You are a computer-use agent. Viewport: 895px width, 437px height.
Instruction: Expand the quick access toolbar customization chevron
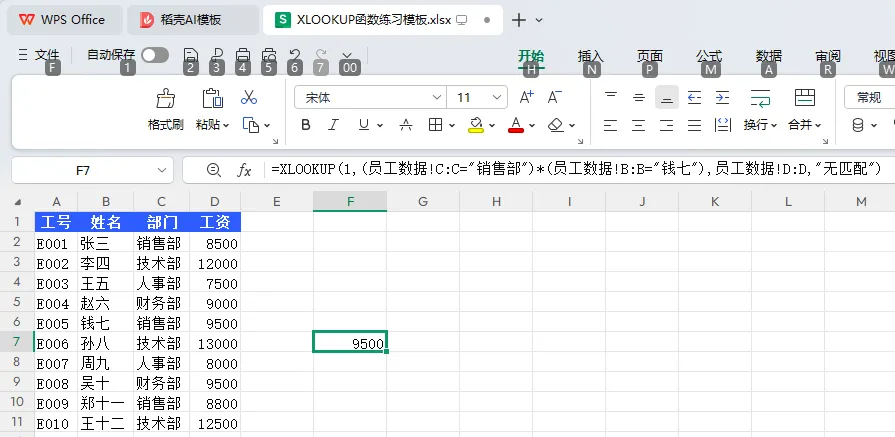tap(348, 55)
